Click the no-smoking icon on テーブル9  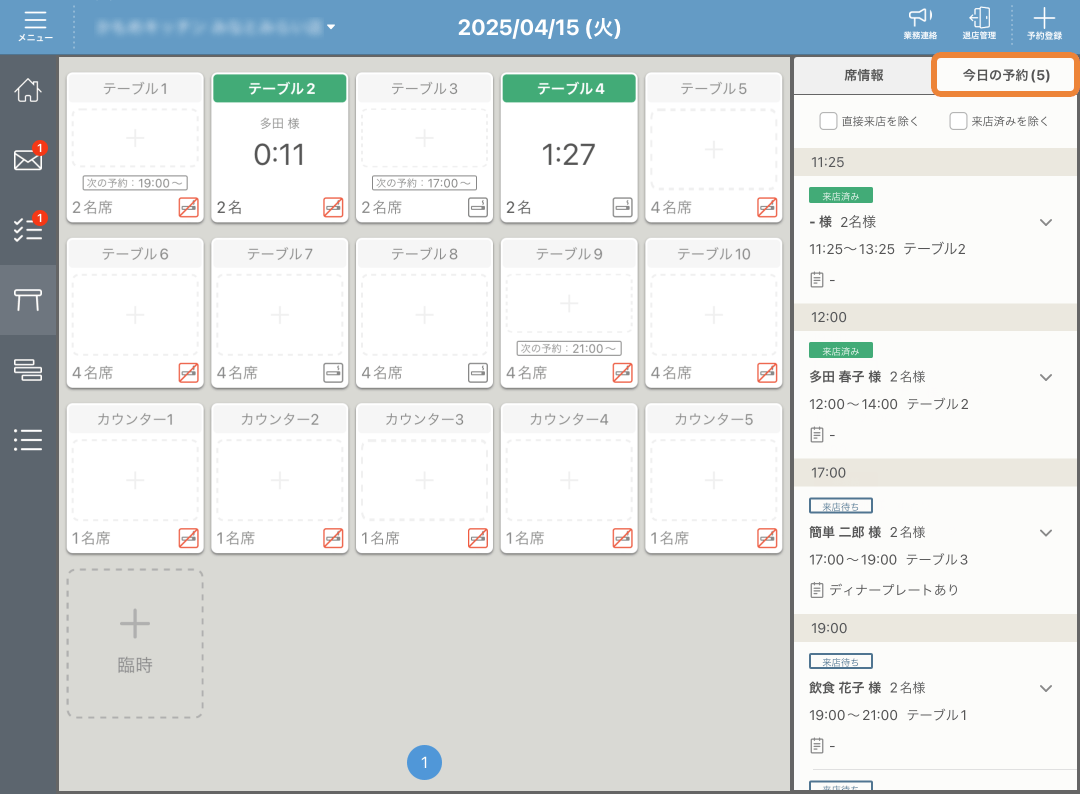(623, 373)
